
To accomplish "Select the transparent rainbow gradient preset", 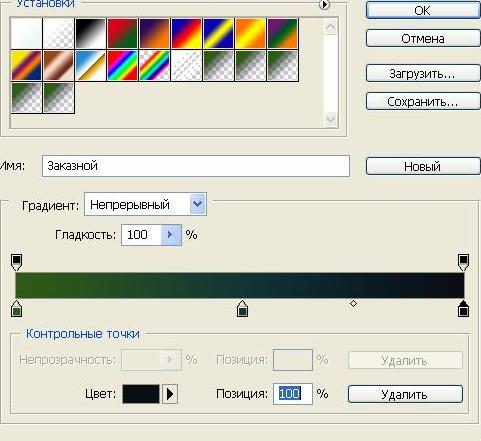I will tap(155, 65).
